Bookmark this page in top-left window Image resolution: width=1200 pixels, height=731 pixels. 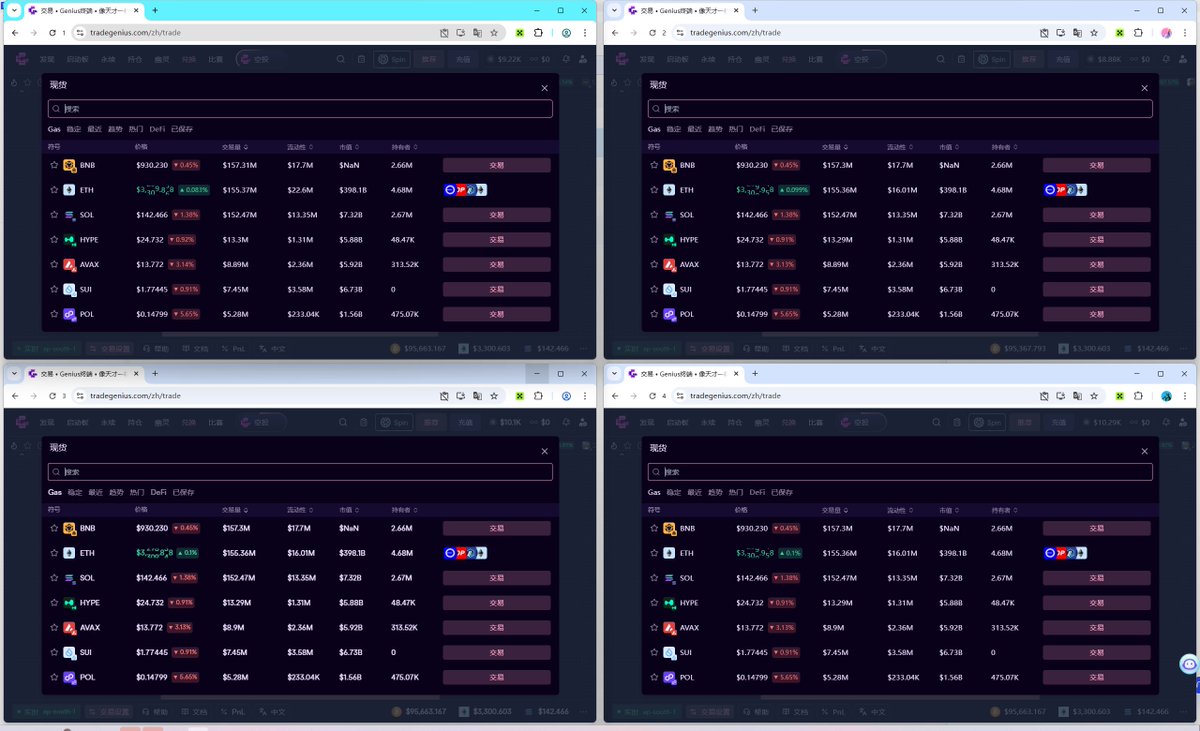click(x=494, y=33)
